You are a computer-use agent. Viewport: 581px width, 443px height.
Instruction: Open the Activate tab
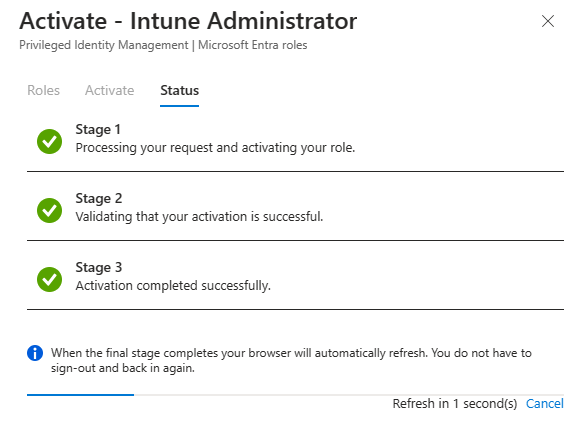coord(110,90)
